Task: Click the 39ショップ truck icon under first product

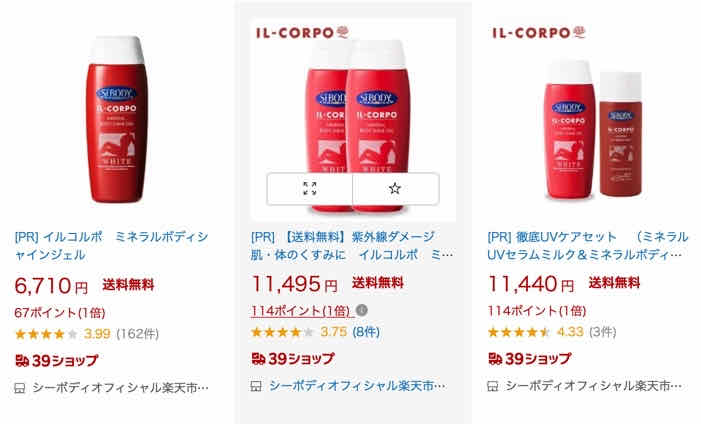Action: (22, 360)
